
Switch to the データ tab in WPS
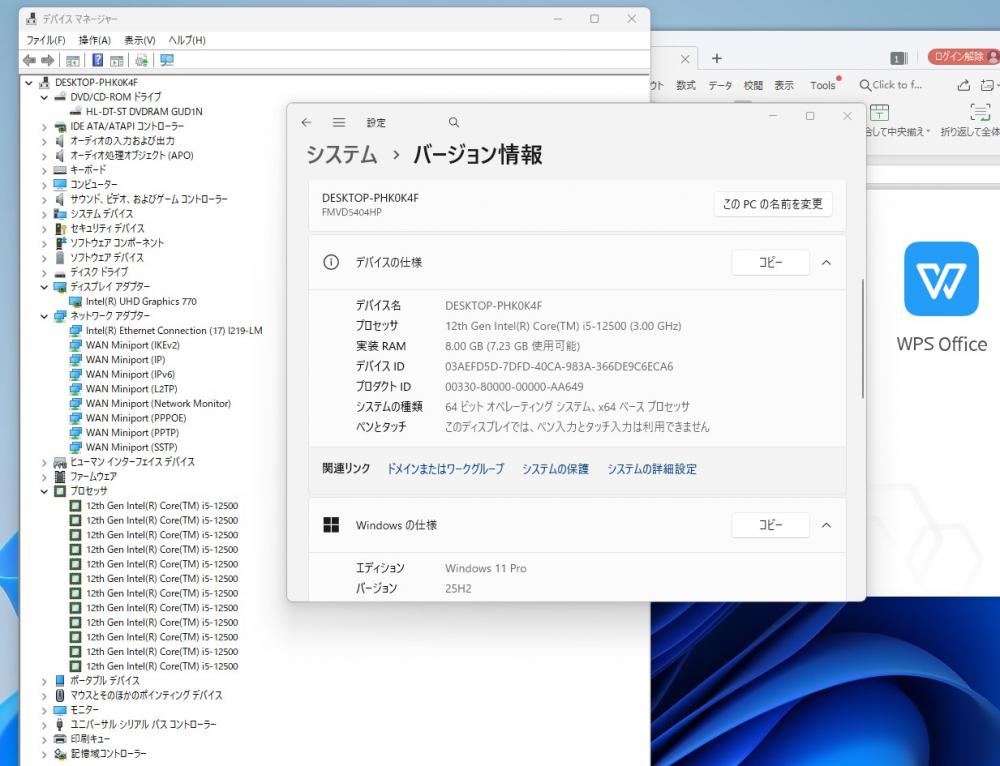coord(720,85)
